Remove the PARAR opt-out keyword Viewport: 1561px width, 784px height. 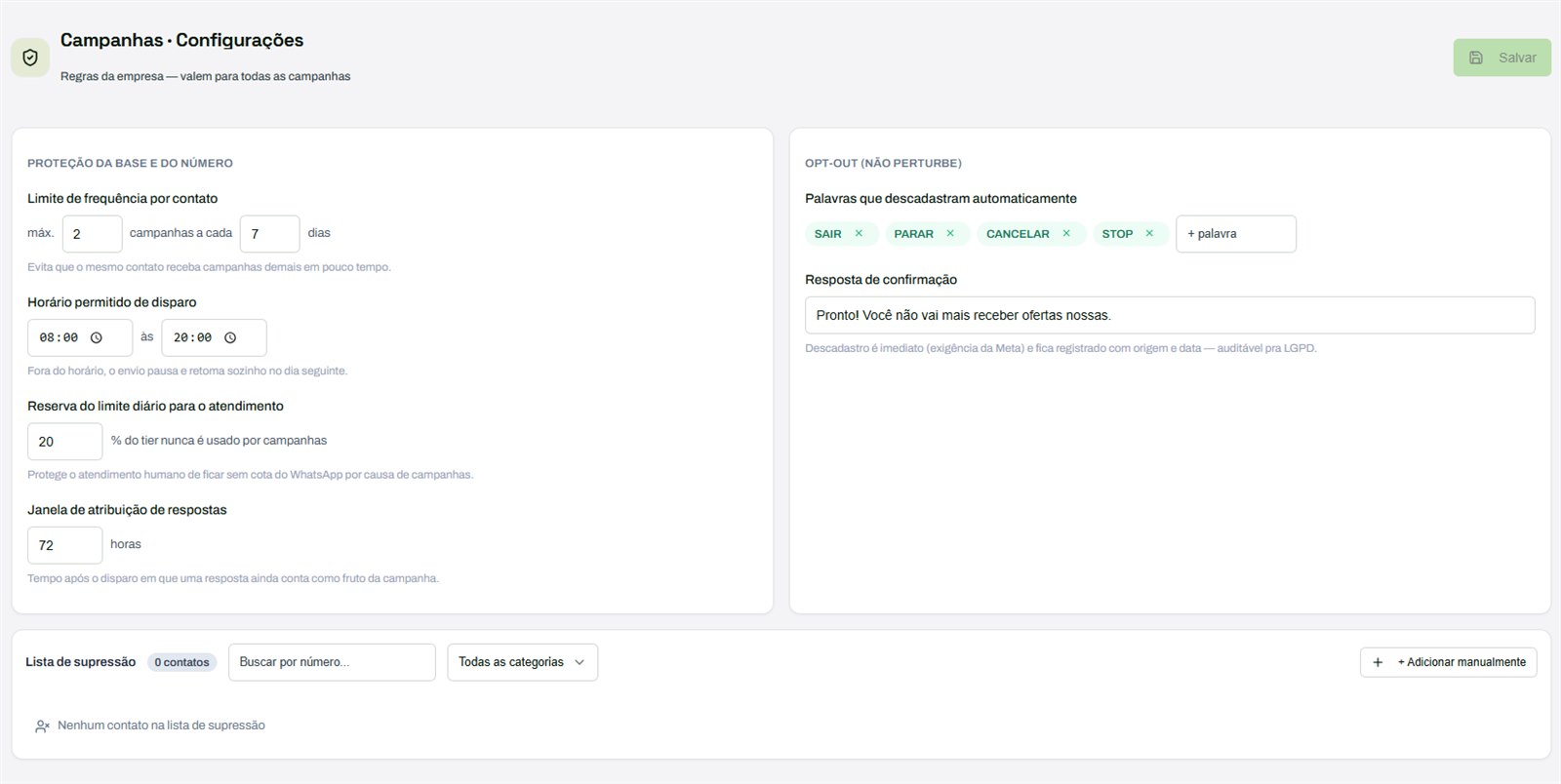tap(950, 233)
